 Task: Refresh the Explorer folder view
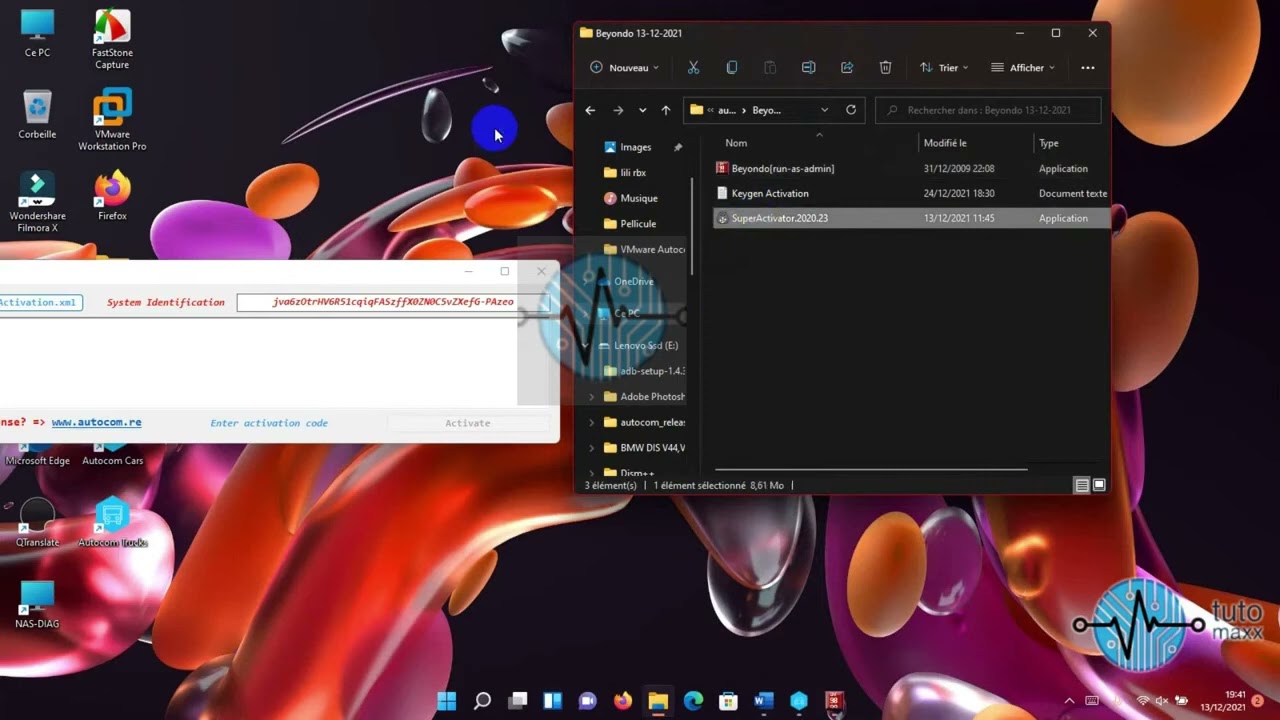pos(851,110)
